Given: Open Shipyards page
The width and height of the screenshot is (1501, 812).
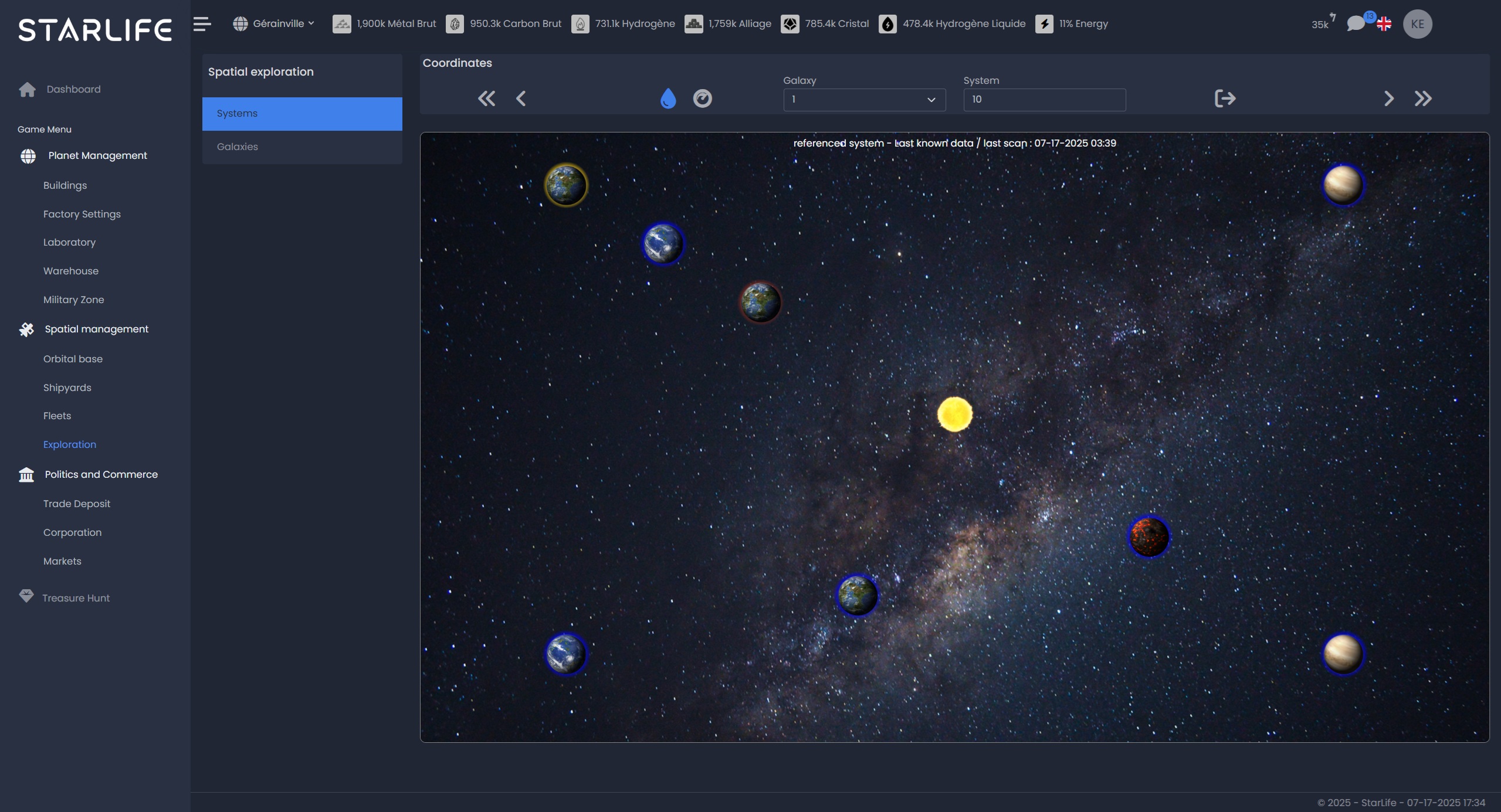Looking at the screenshot, I should coord(67,388).
